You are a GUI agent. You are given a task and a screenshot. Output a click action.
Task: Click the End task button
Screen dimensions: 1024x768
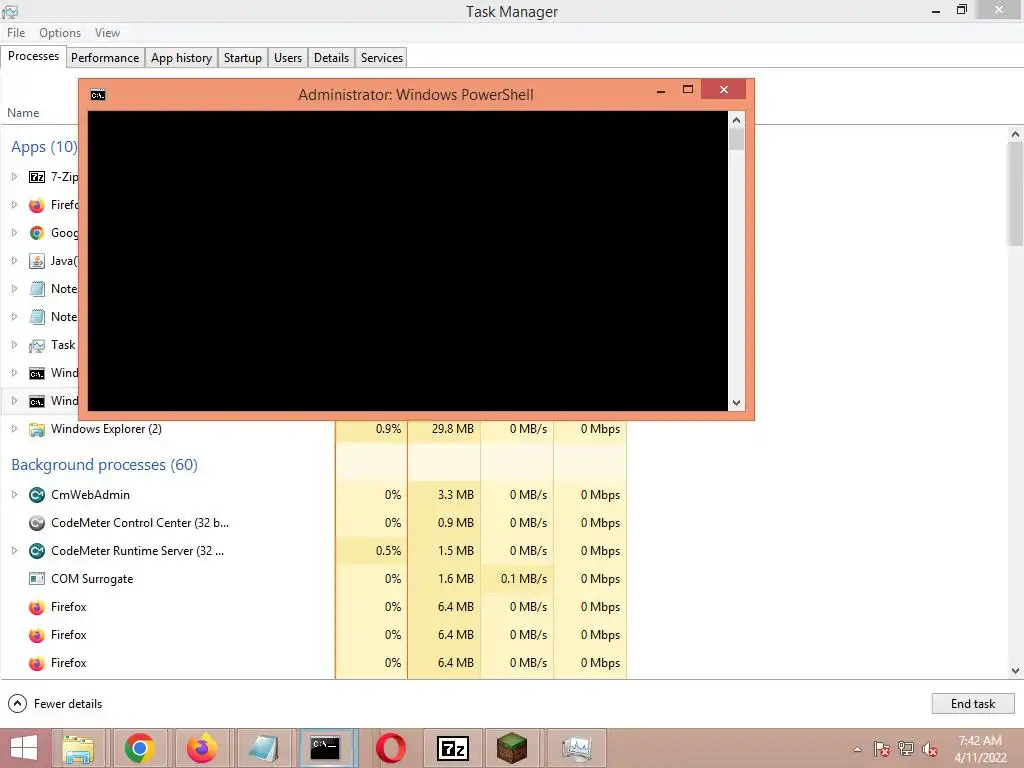coord(973,703)
